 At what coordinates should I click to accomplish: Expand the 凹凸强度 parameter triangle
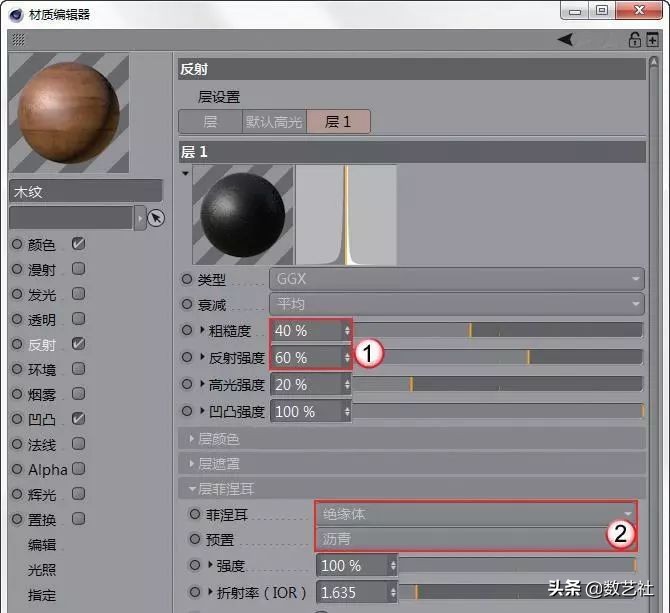click(202, 411)
